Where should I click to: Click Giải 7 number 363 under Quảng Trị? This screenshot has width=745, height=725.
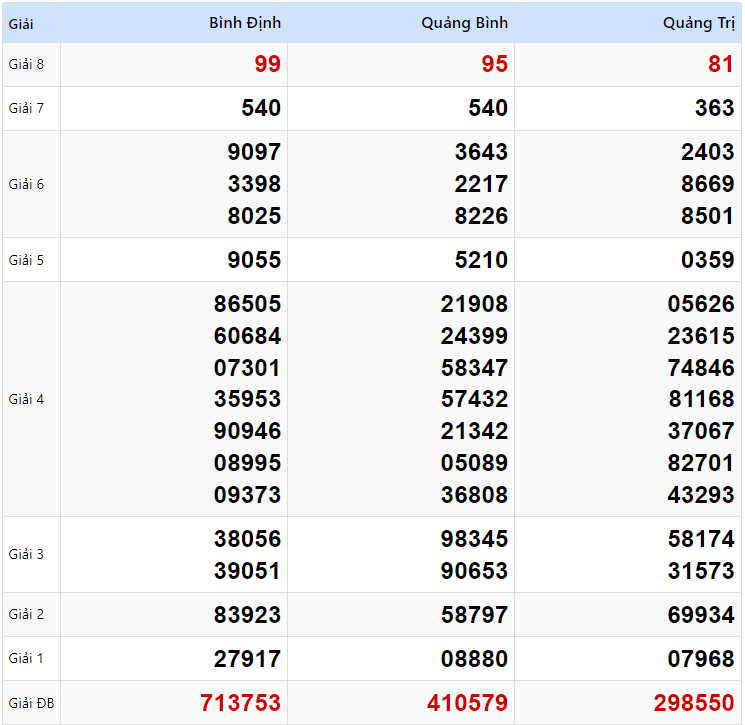pos(714,108)
